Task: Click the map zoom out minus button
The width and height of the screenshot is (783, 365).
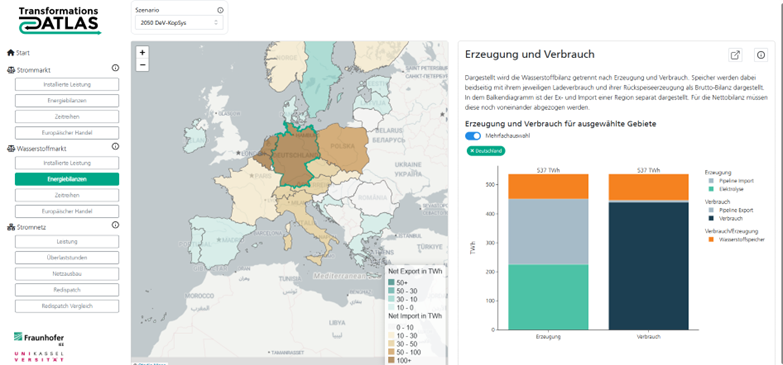Action: click(x=142, y=65)
